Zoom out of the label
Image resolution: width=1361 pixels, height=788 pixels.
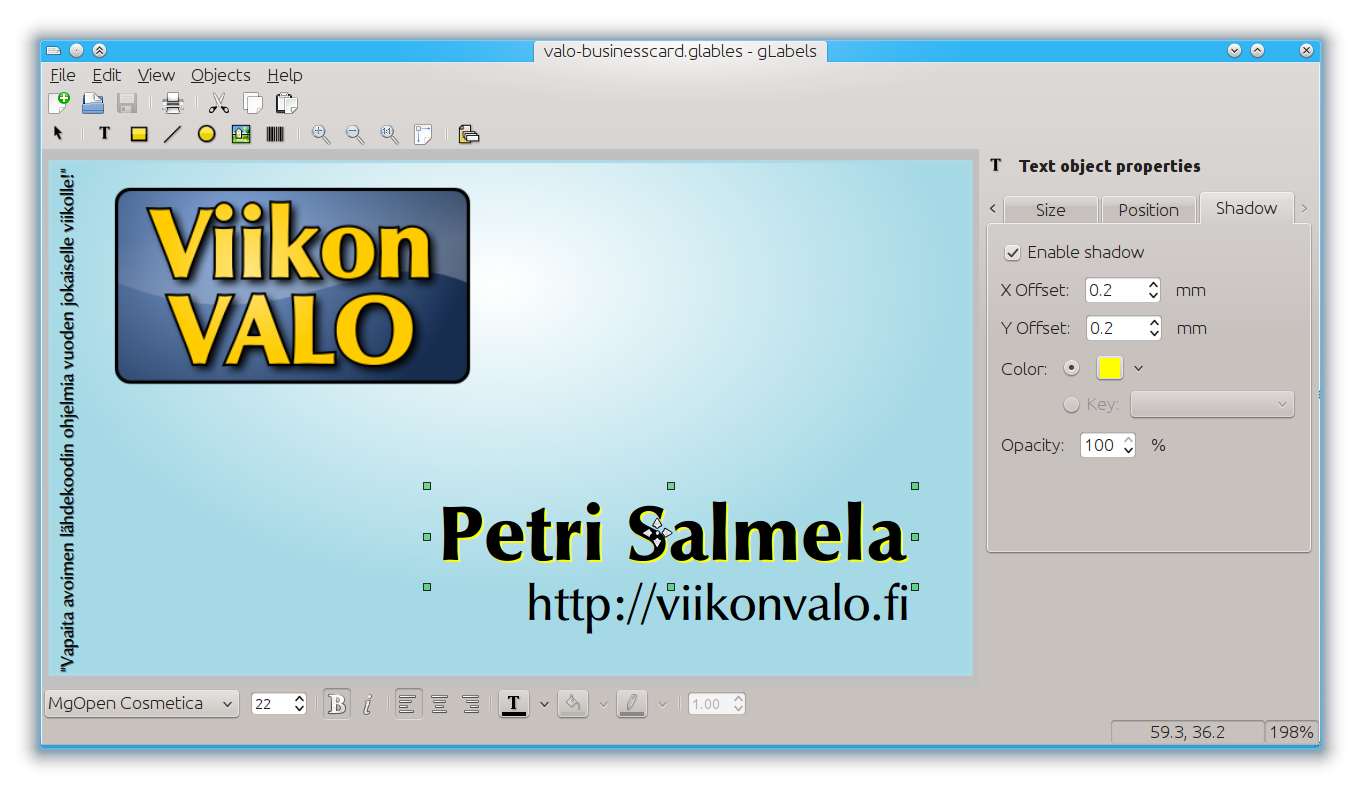pos(355,133)
